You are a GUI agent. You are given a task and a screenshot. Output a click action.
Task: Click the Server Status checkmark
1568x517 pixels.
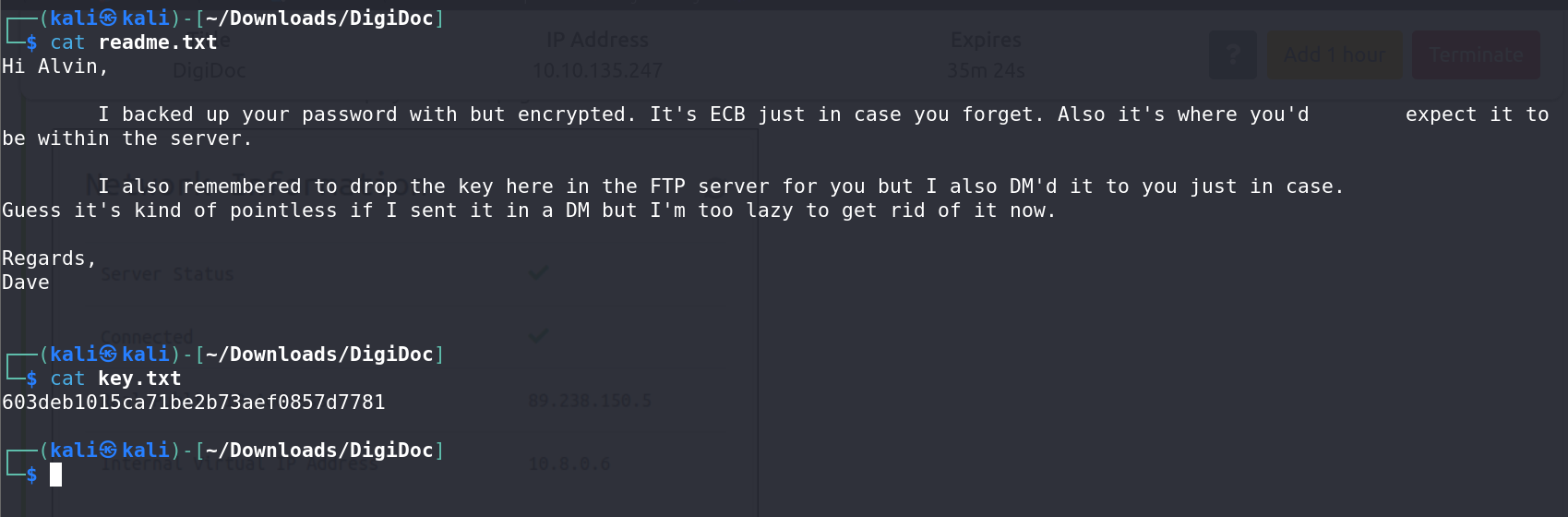(x=538, y=273)
